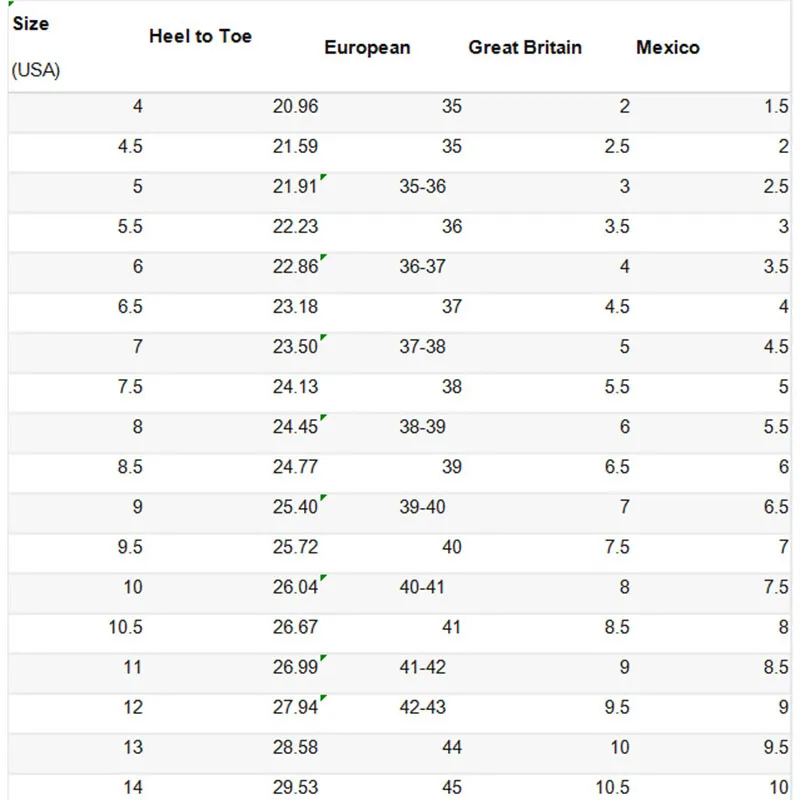This screenshot has width=800, height=800.
Task: Click the green indicator beside 24.45
Action: (x=323, y=417)
